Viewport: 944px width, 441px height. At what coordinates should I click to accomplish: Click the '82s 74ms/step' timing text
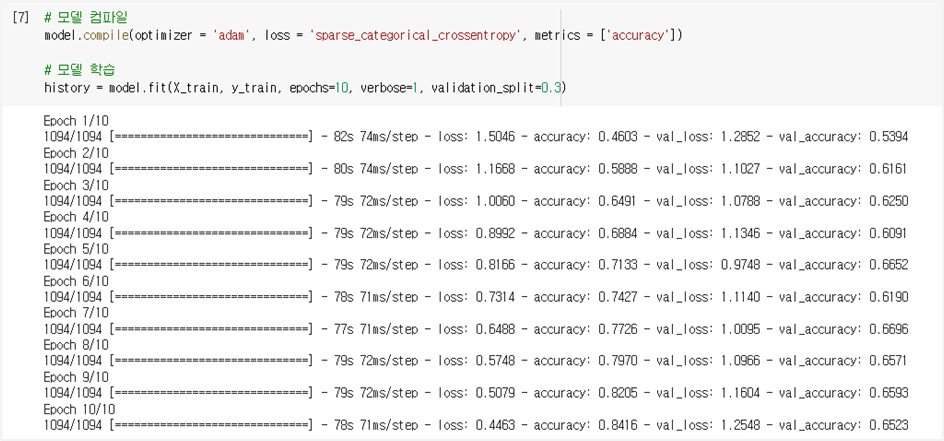point(374,137)
